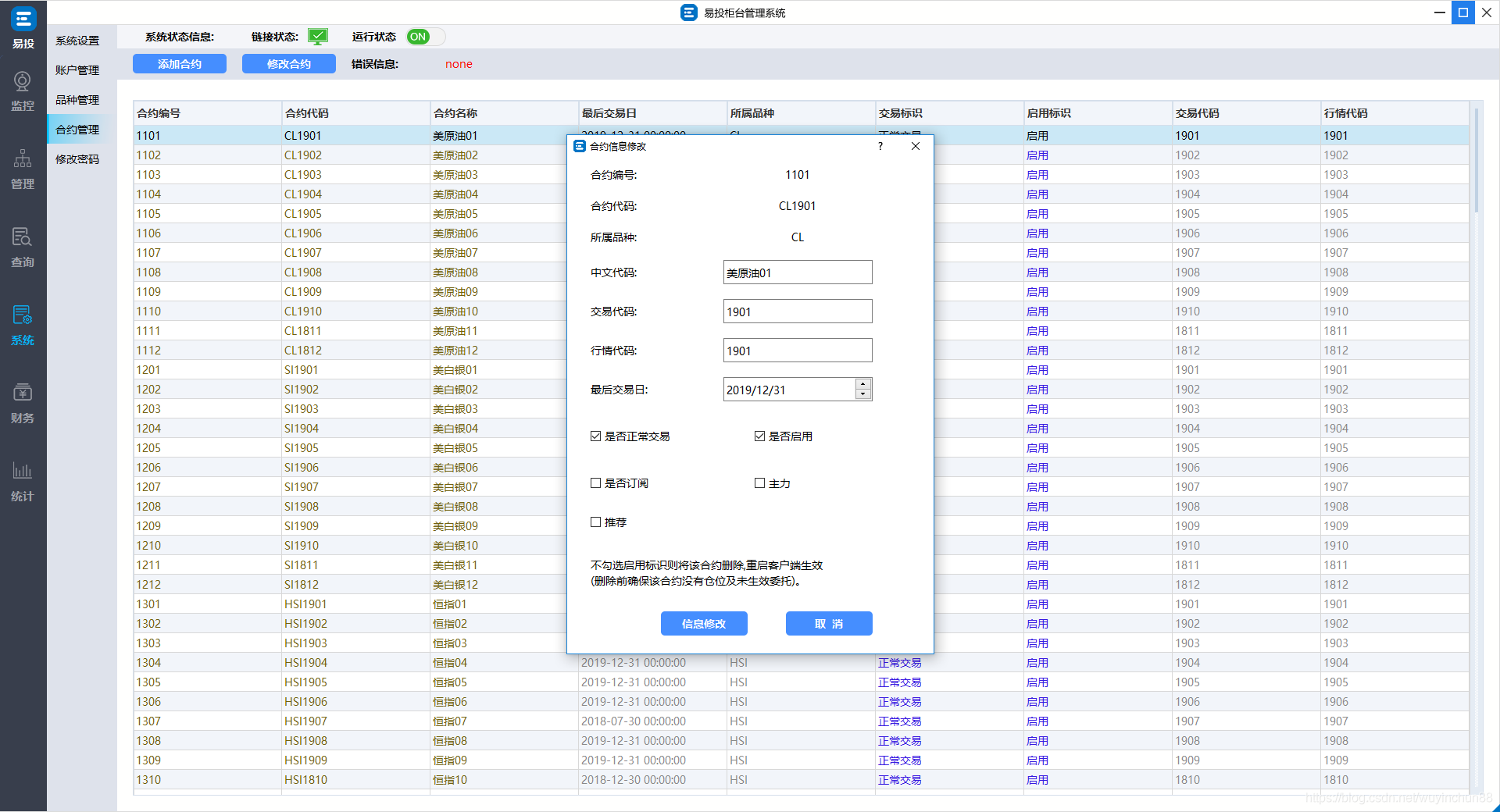Click 启用 in the 1310 row
Image resolution: width=1500 pixels, height=812 pixels.
(x=1037, y=780)
